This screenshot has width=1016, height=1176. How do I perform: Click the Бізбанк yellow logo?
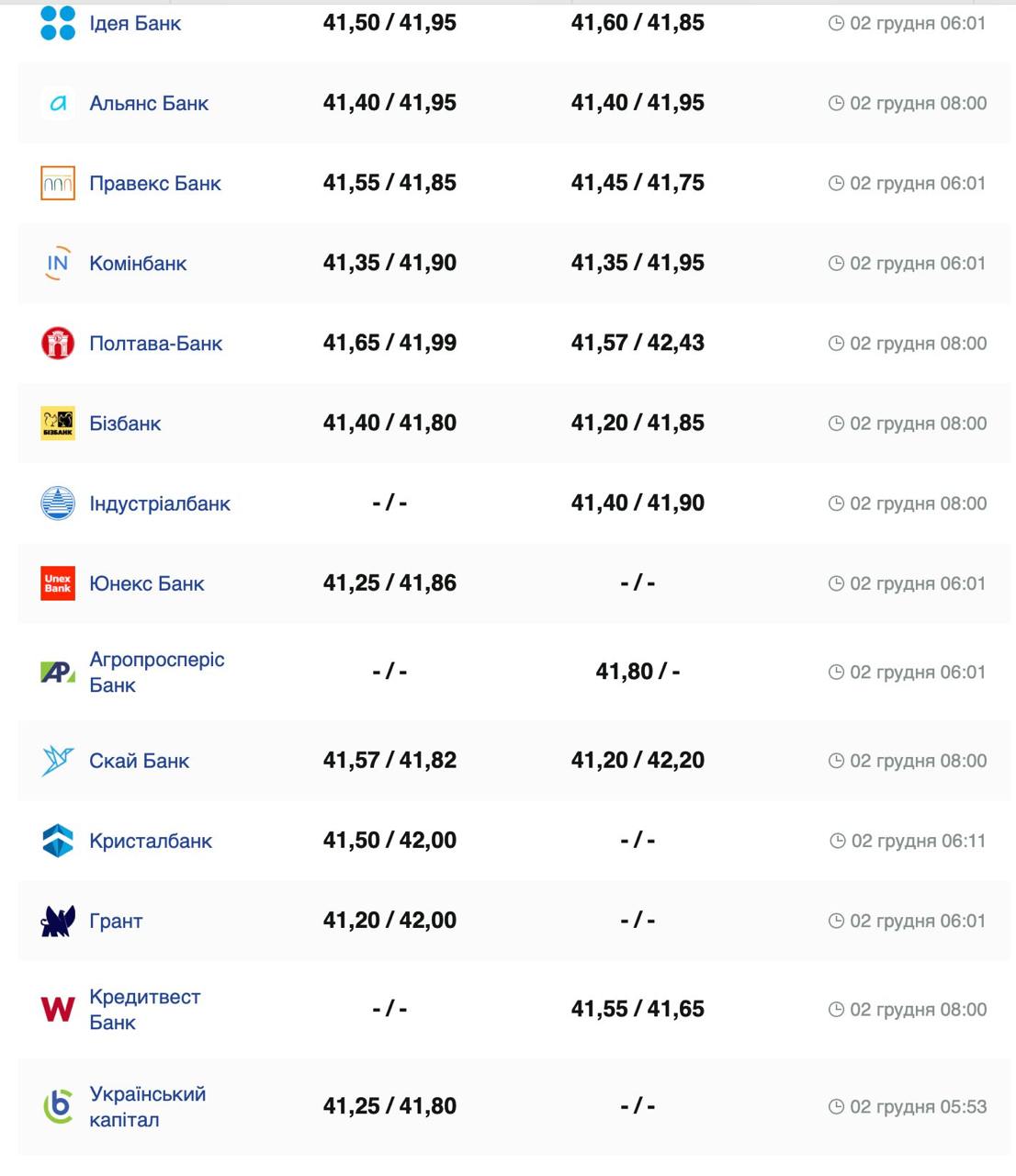tap(58, 423)
